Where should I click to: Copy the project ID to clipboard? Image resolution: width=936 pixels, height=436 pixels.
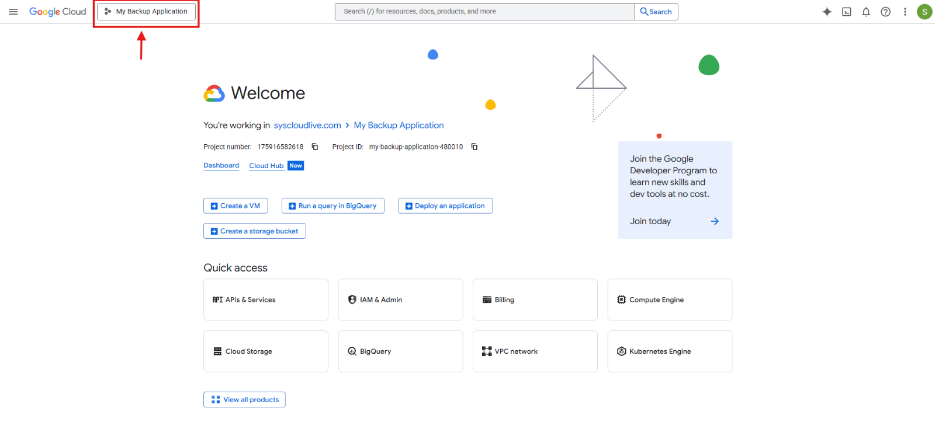click(474, 147)
